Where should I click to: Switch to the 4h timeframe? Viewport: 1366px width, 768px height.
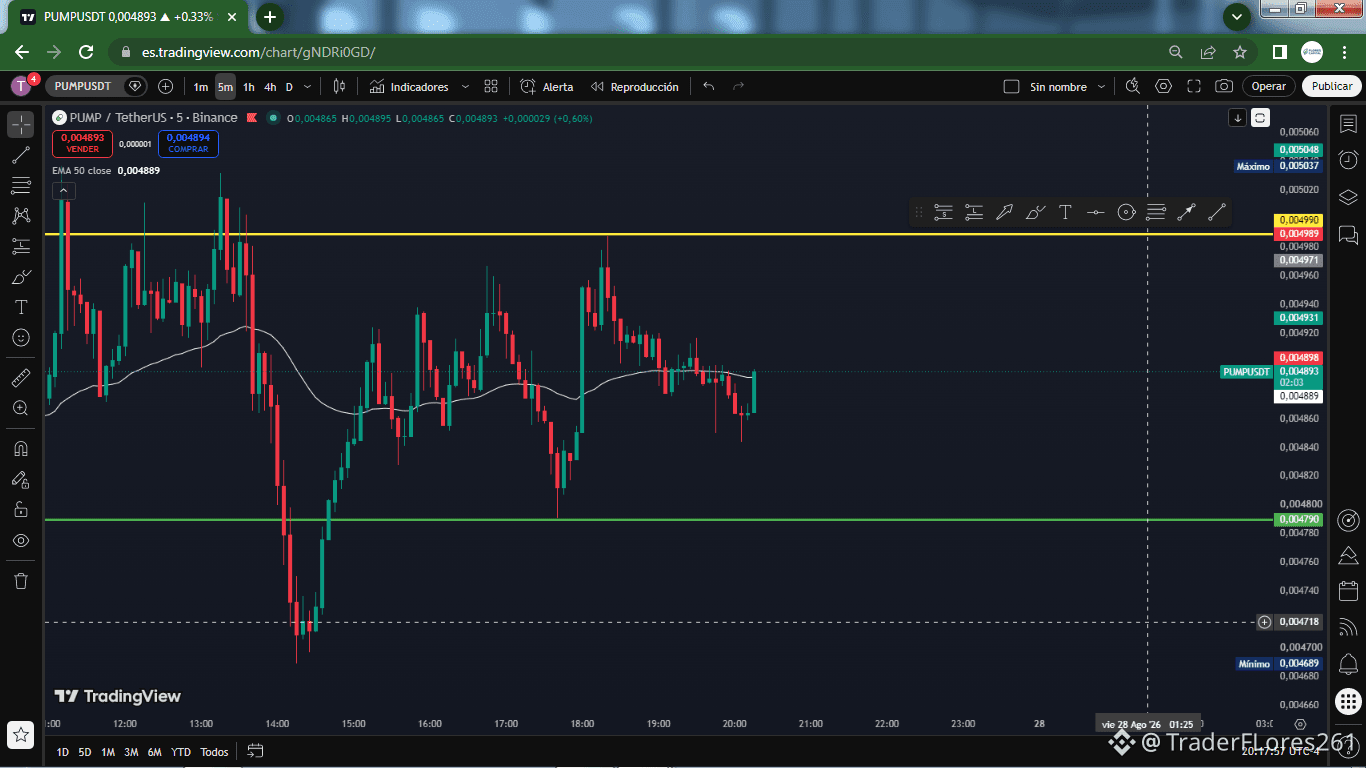(270, 87)
